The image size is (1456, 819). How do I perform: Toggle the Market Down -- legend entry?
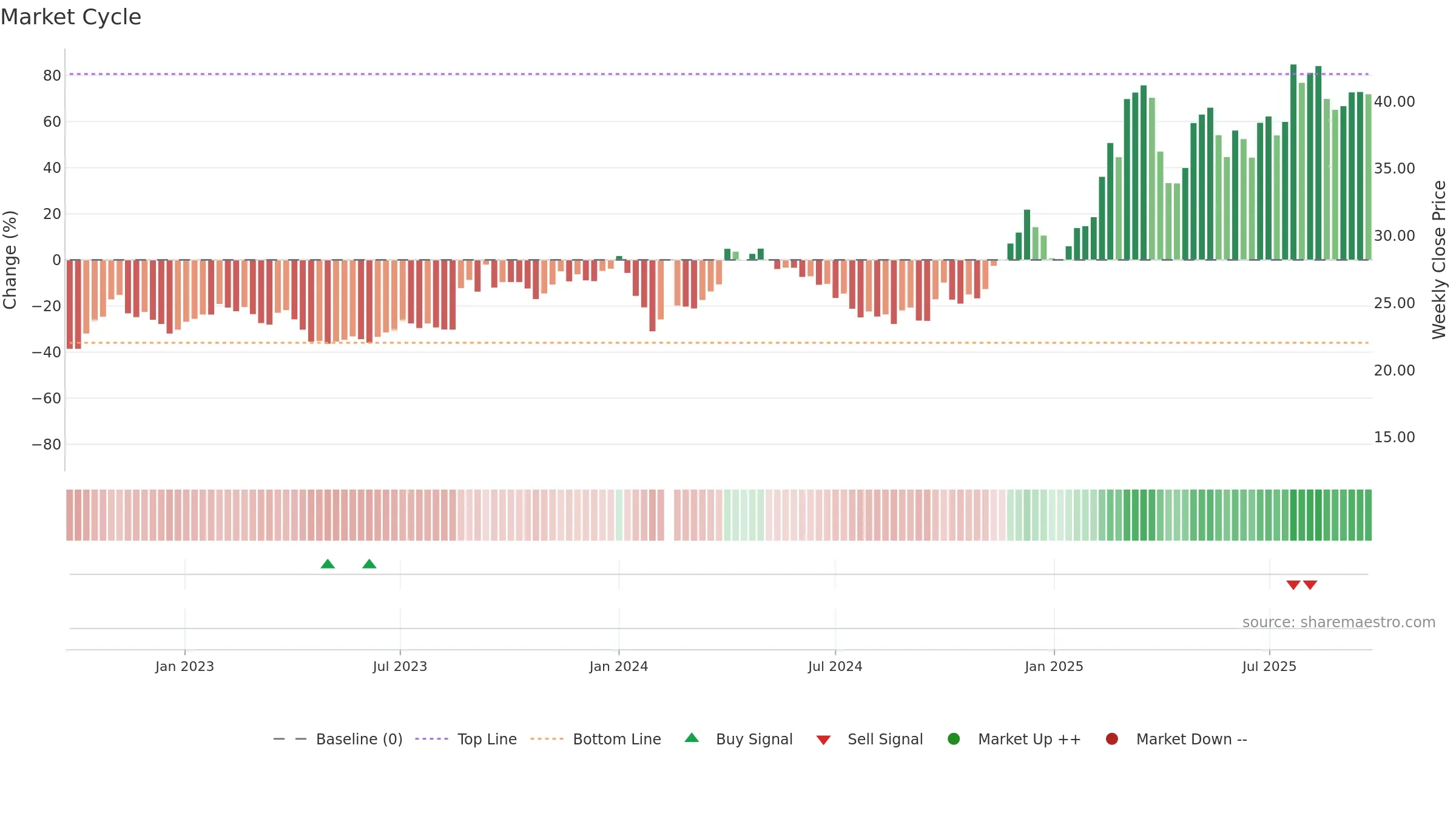[x=1176, y=739]
